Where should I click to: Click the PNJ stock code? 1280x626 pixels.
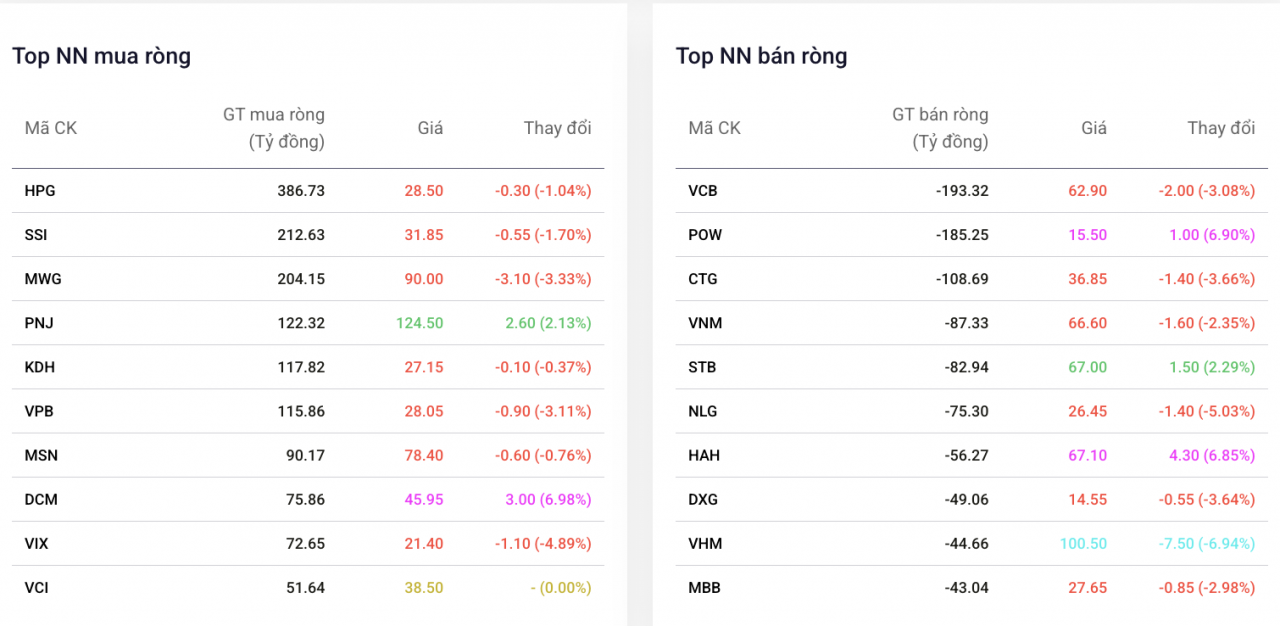pos(38,323)
